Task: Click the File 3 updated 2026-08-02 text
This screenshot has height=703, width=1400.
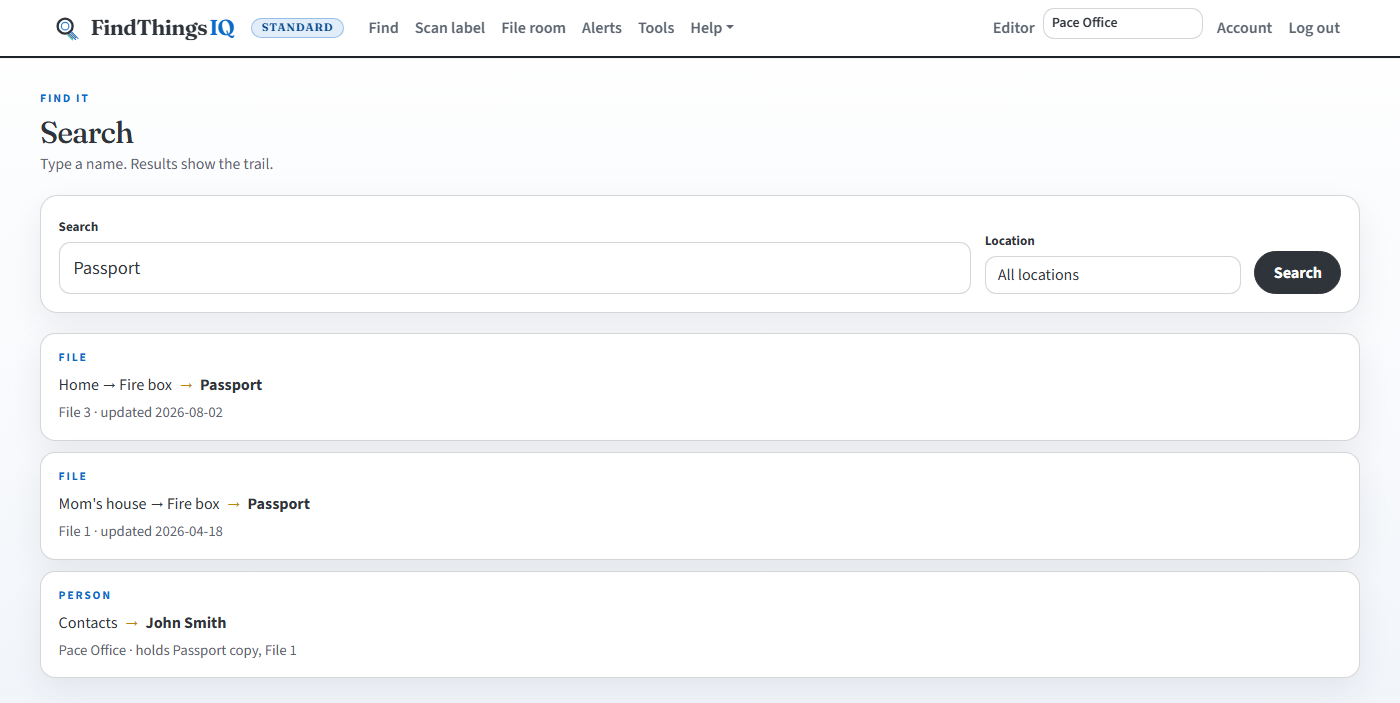Action: (x=141, y=412)
